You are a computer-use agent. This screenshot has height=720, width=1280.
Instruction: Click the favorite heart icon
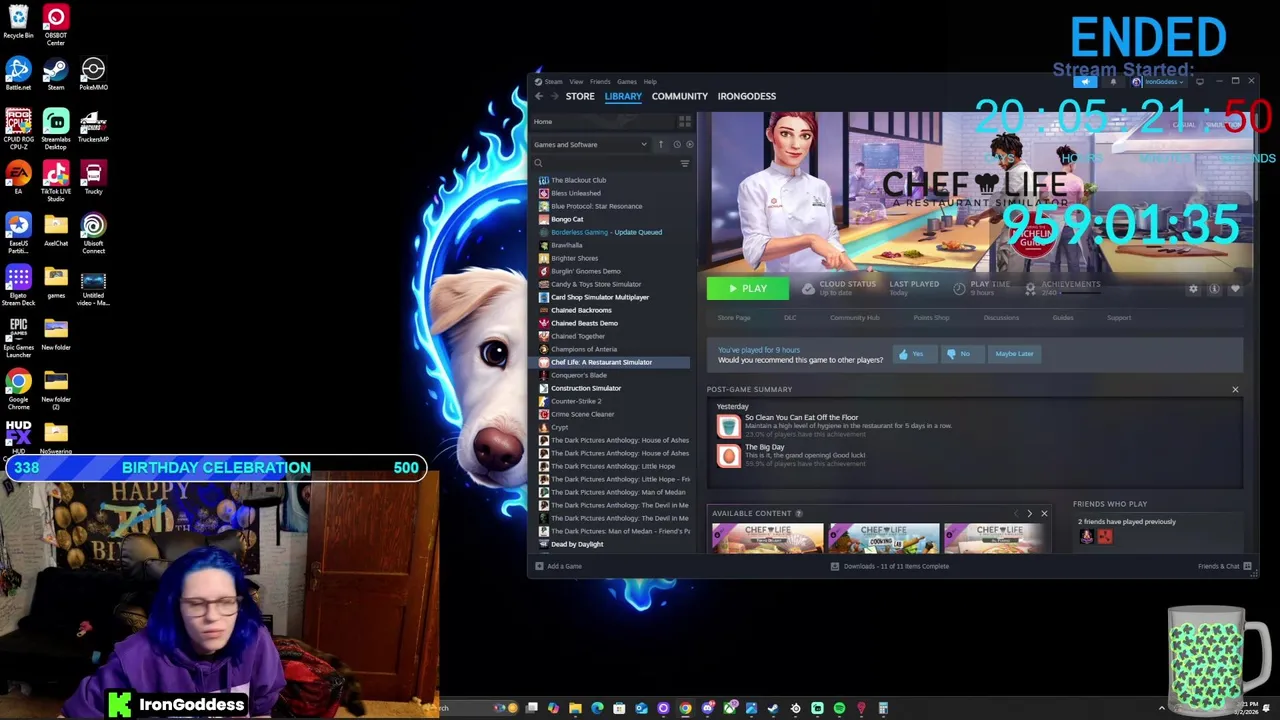click(1235, 289)
